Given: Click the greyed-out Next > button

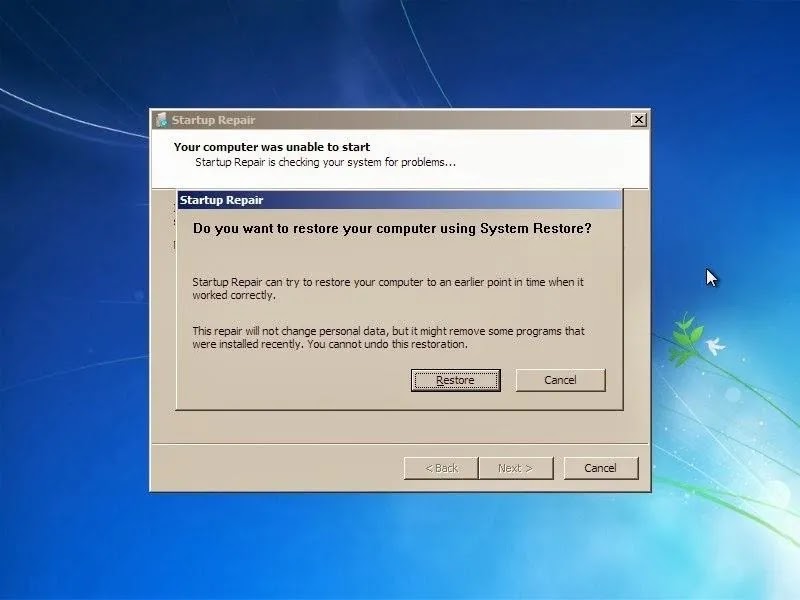Looking at the screenshot, I should 515,468.
